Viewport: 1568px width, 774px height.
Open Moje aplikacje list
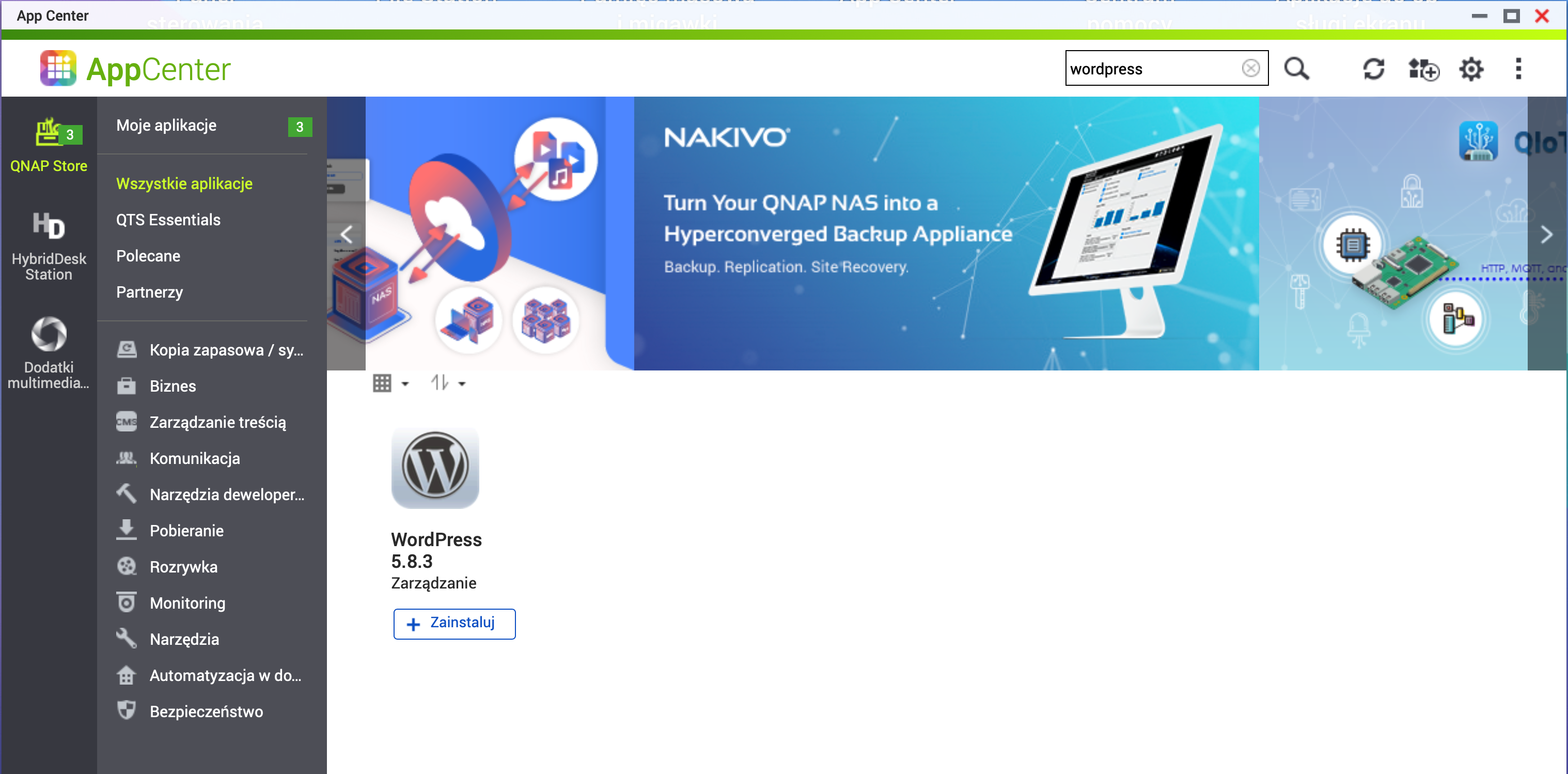(166, 126)
